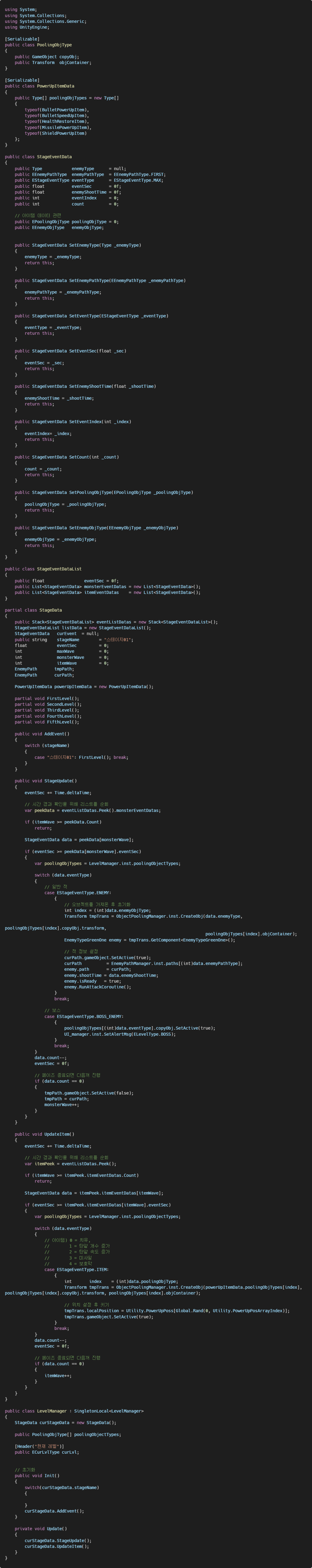This screenshot has width=312, height=1568.
Task: Click the "partial void ThirdLevel();" line
Action: 47,710
